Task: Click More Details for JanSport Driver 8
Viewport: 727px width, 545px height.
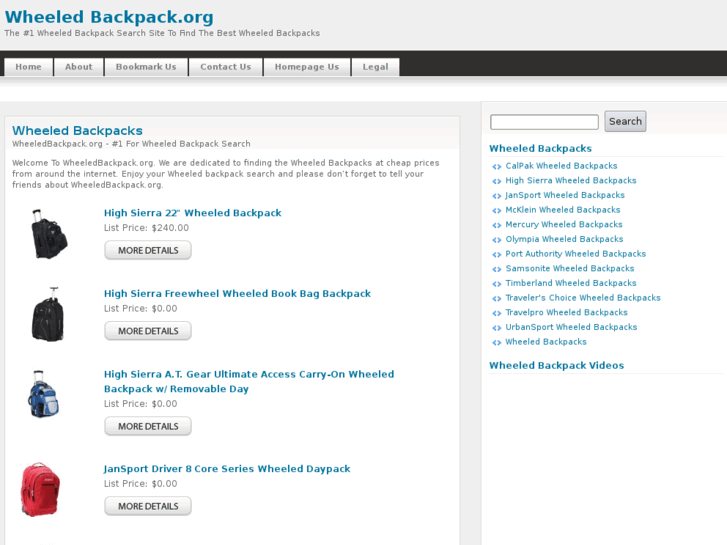Action: [148, 506]
